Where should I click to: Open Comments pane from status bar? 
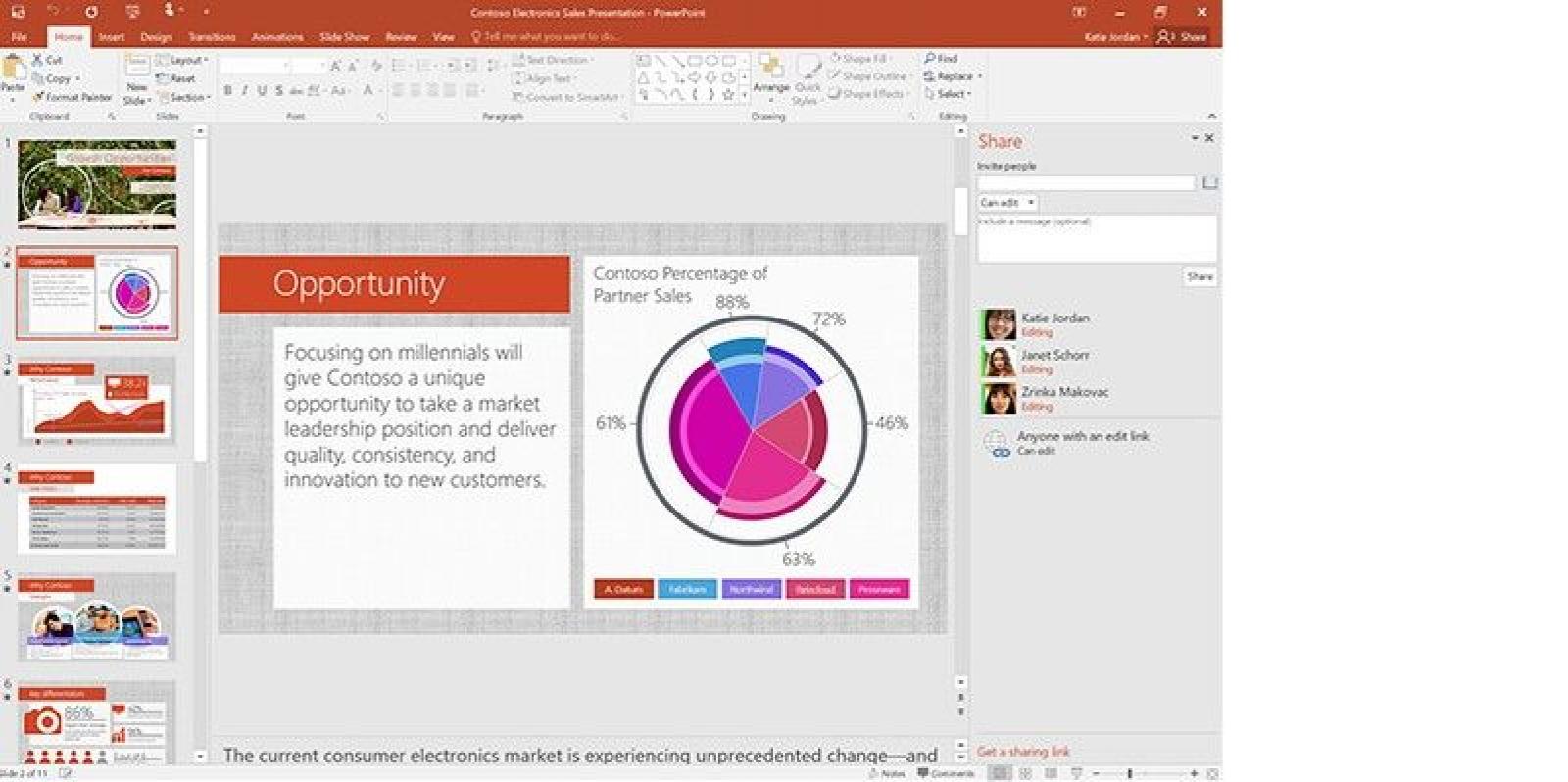tap(946, 773)
